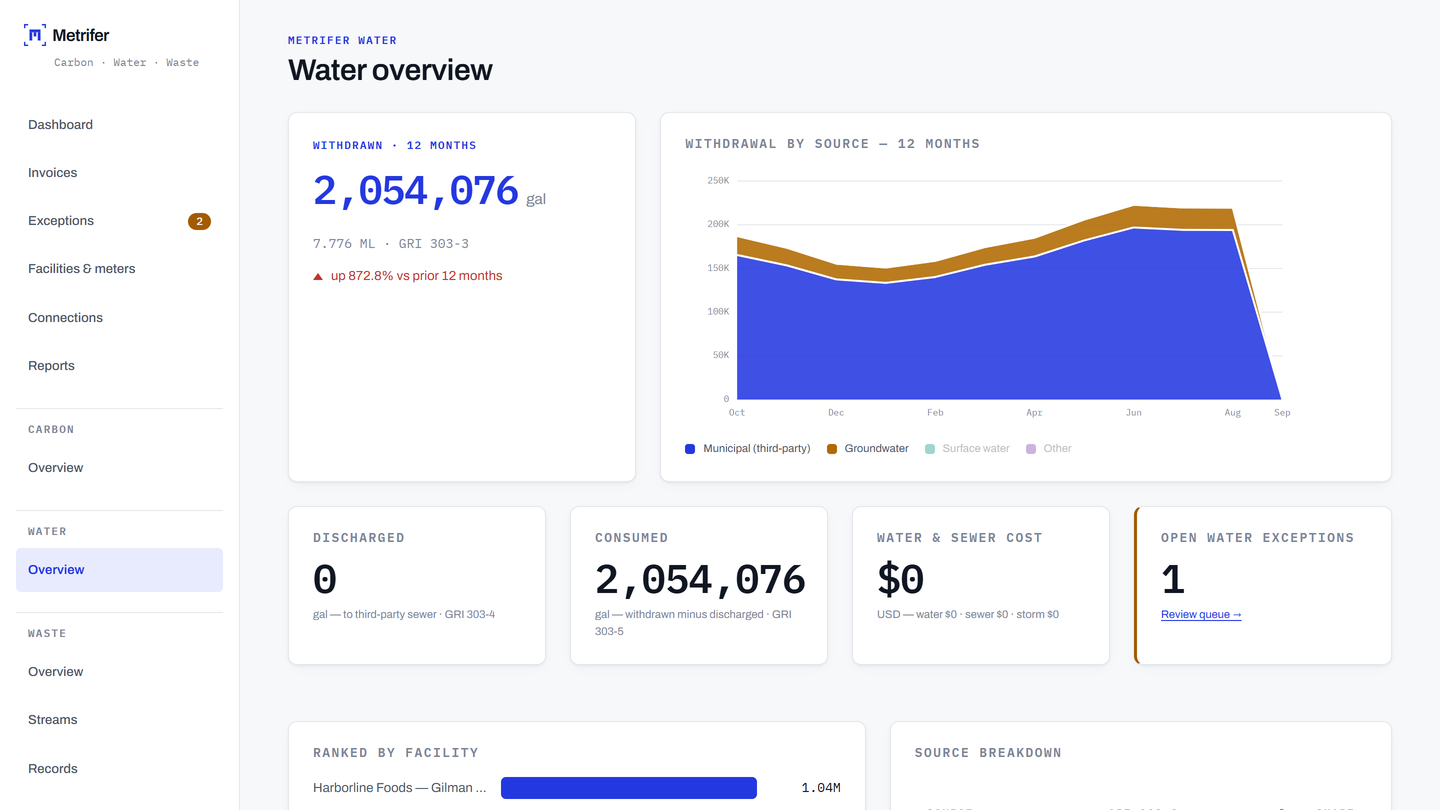1440x810 pixels.
Task: Click the Consumed value 2,054,076
Action: point(700,580)
